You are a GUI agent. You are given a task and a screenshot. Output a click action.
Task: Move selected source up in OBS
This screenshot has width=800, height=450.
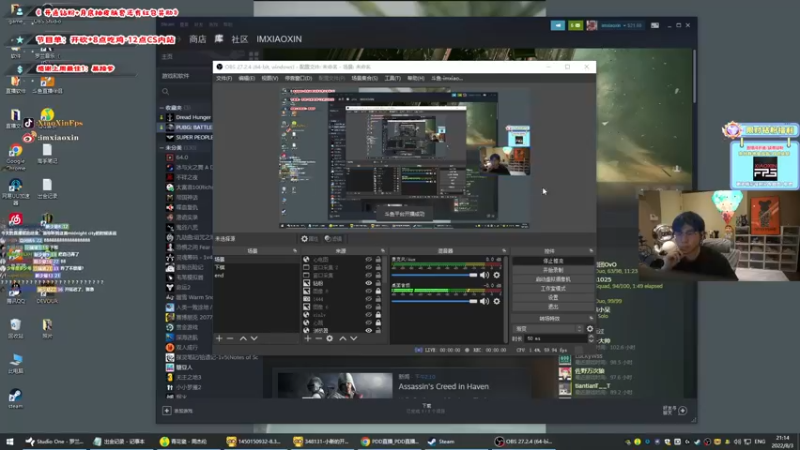pos(343,338)
